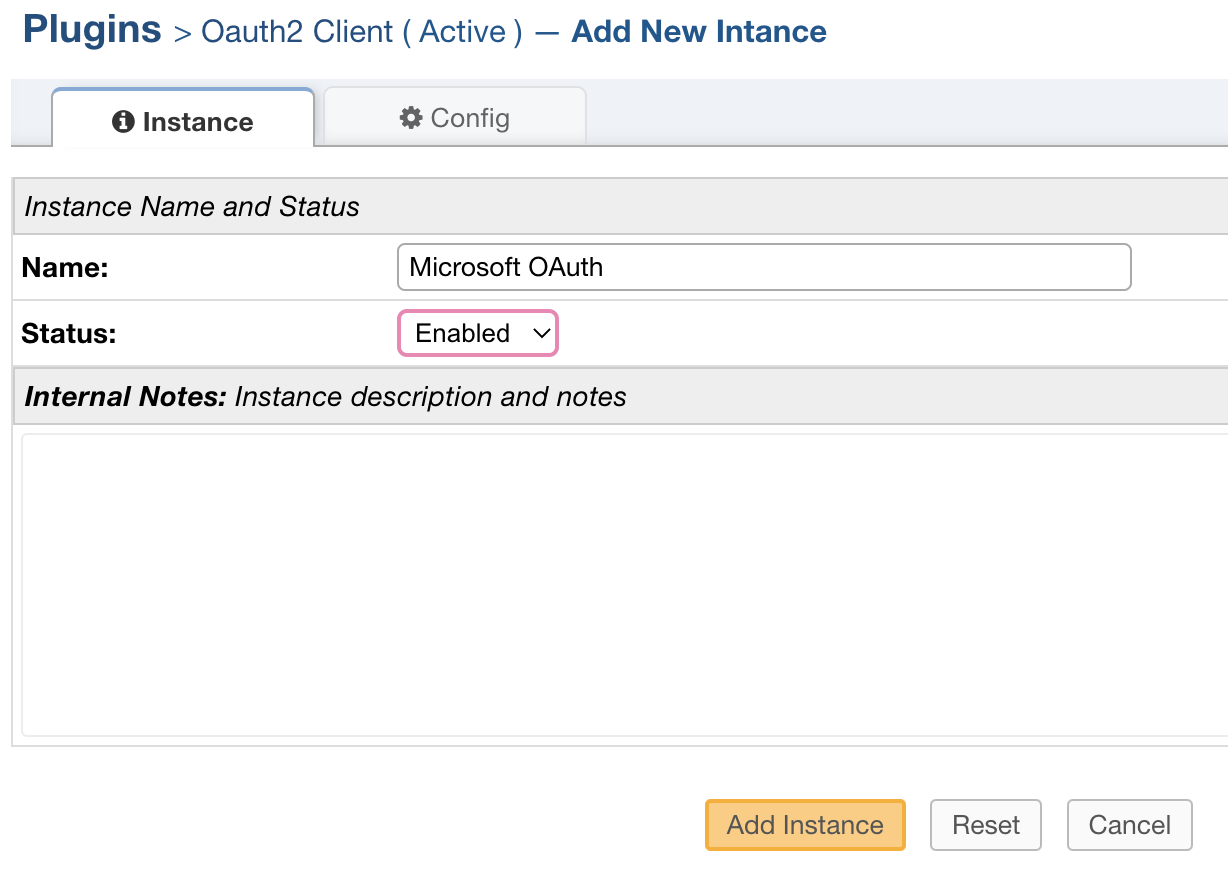Click the Instance Name and Status header

coord(193,206)
